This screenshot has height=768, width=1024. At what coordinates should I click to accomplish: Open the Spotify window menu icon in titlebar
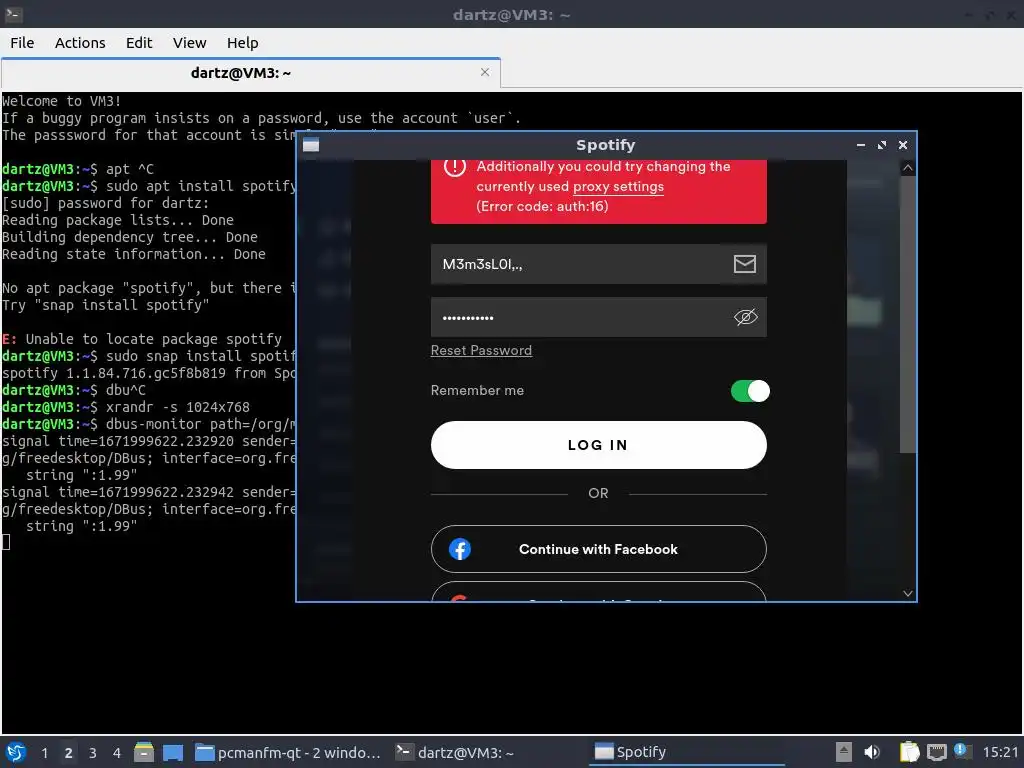pos(311,145)
